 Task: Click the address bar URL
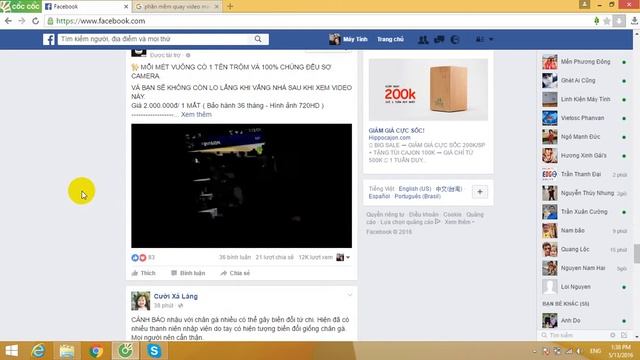click(100, 21)
